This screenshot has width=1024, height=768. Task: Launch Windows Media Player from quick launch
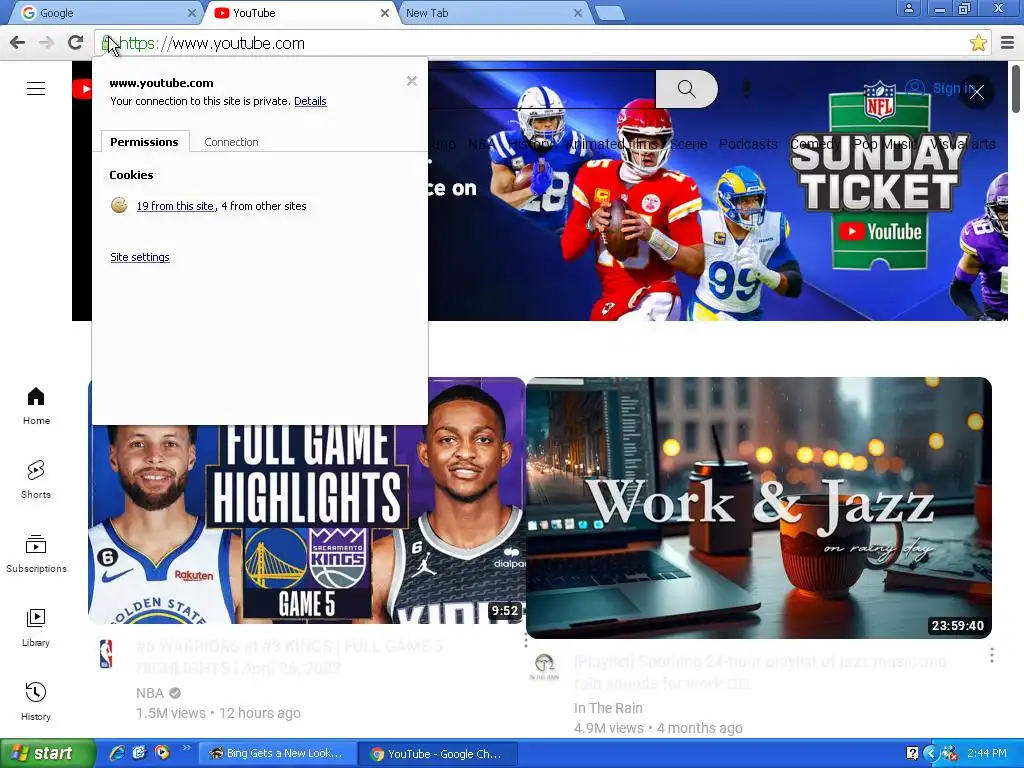point(162,753)
